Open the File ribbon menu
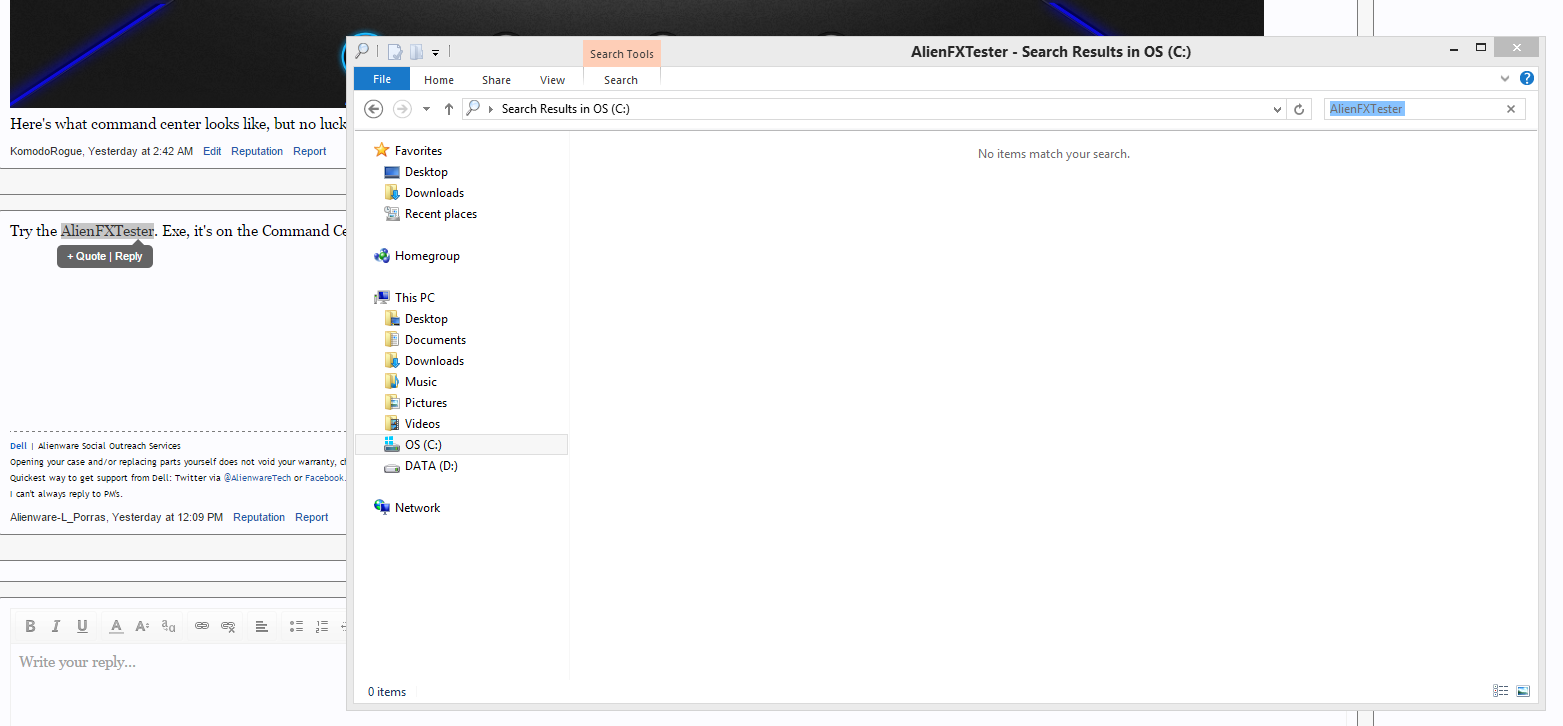 click(382, 80)
